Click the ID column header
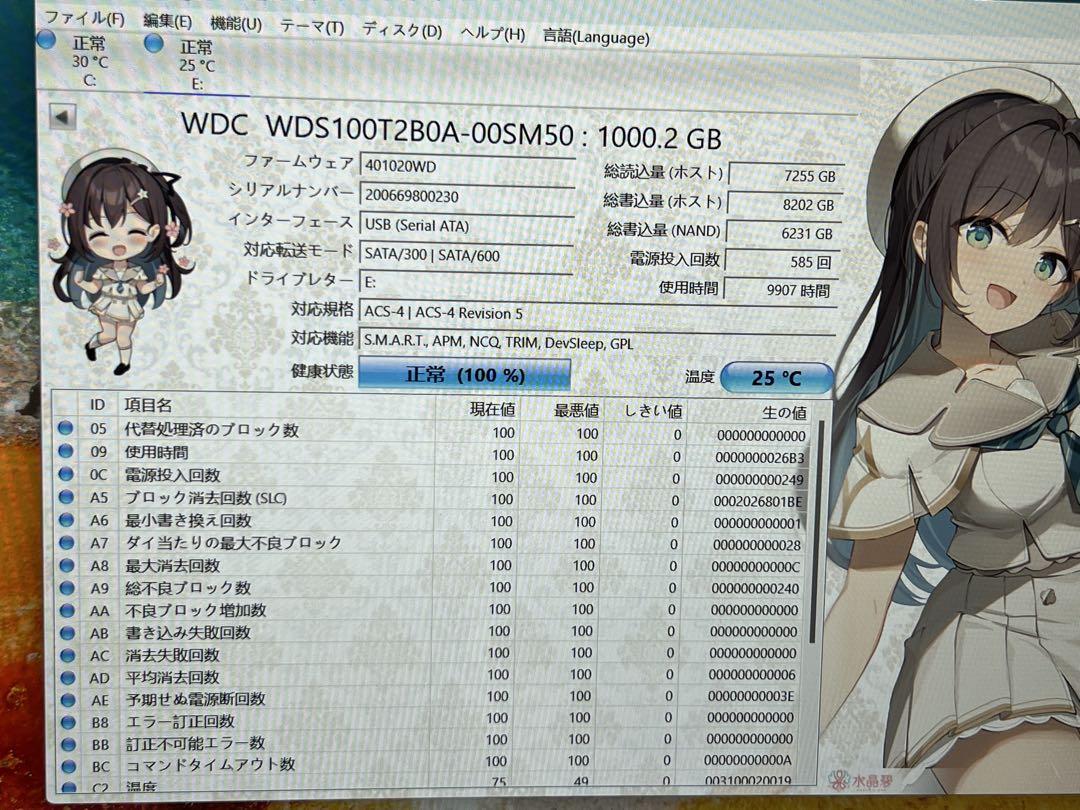Image resolution: width=1080 pixels, height=810 pixels. 97,405
